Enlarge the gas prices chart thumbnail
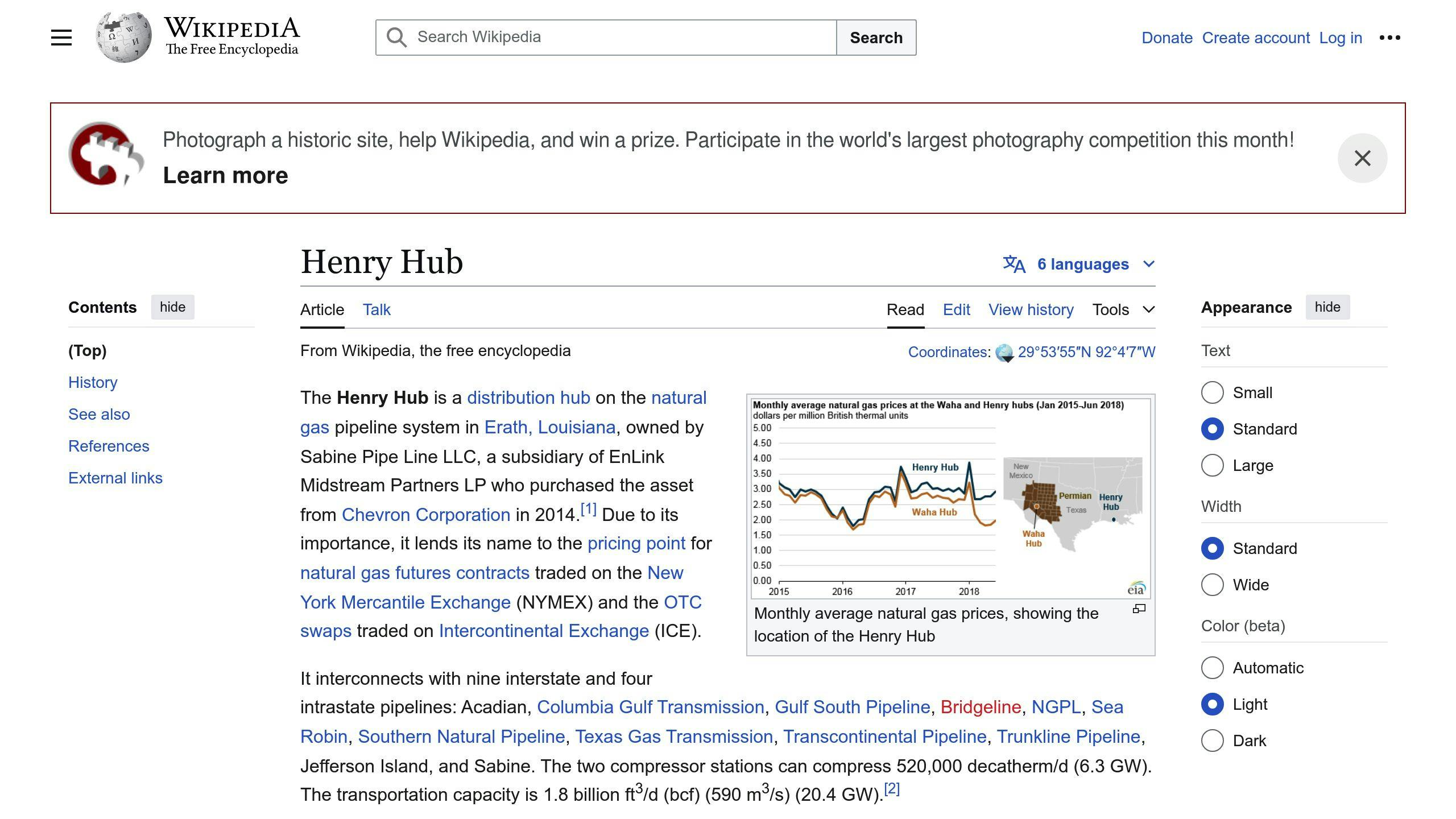 click(1139, 609)
